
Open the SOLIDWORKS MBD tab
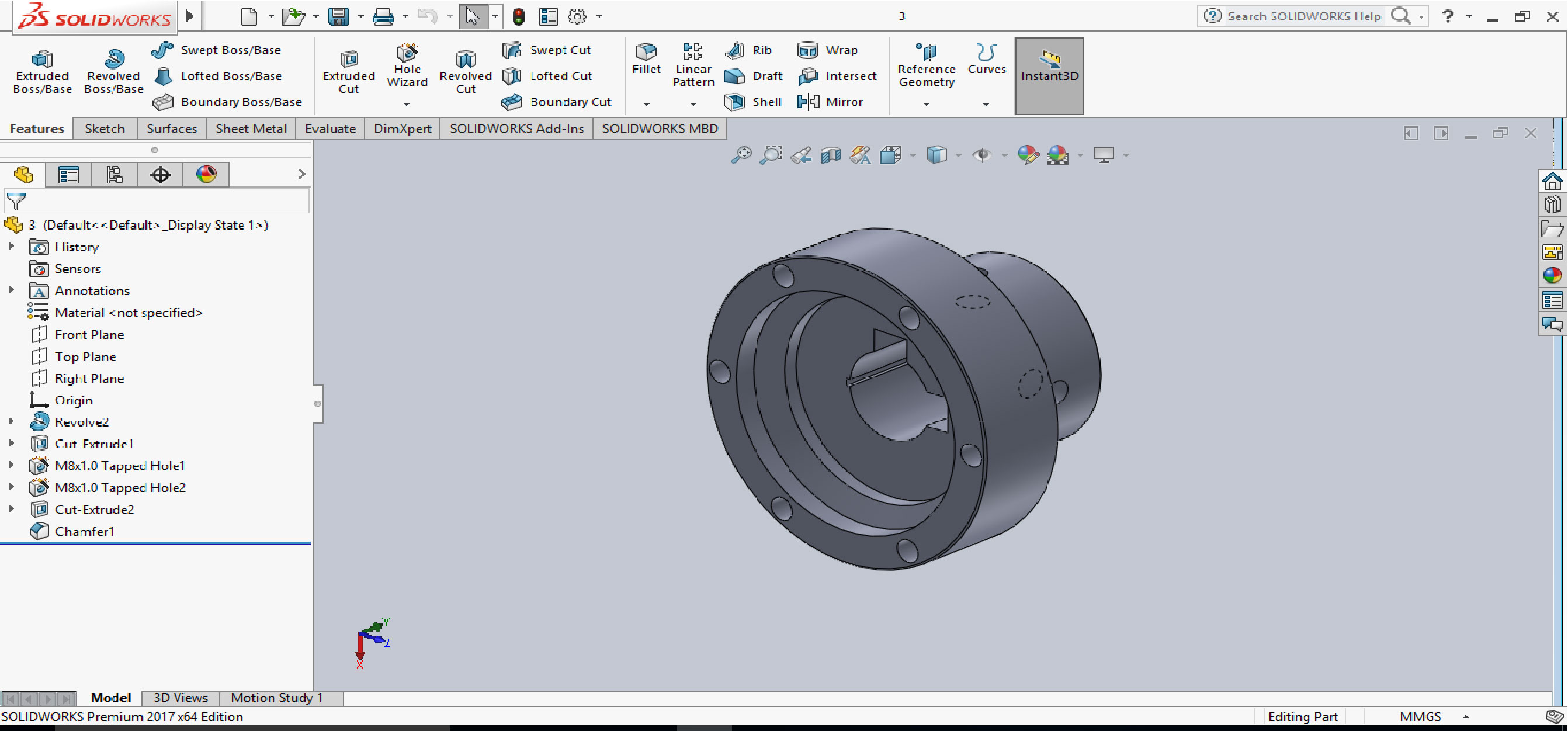click(660, 129)
